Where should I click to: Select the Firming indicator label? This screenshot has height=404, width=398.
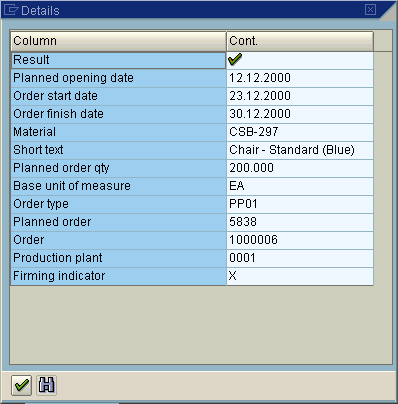118,276
